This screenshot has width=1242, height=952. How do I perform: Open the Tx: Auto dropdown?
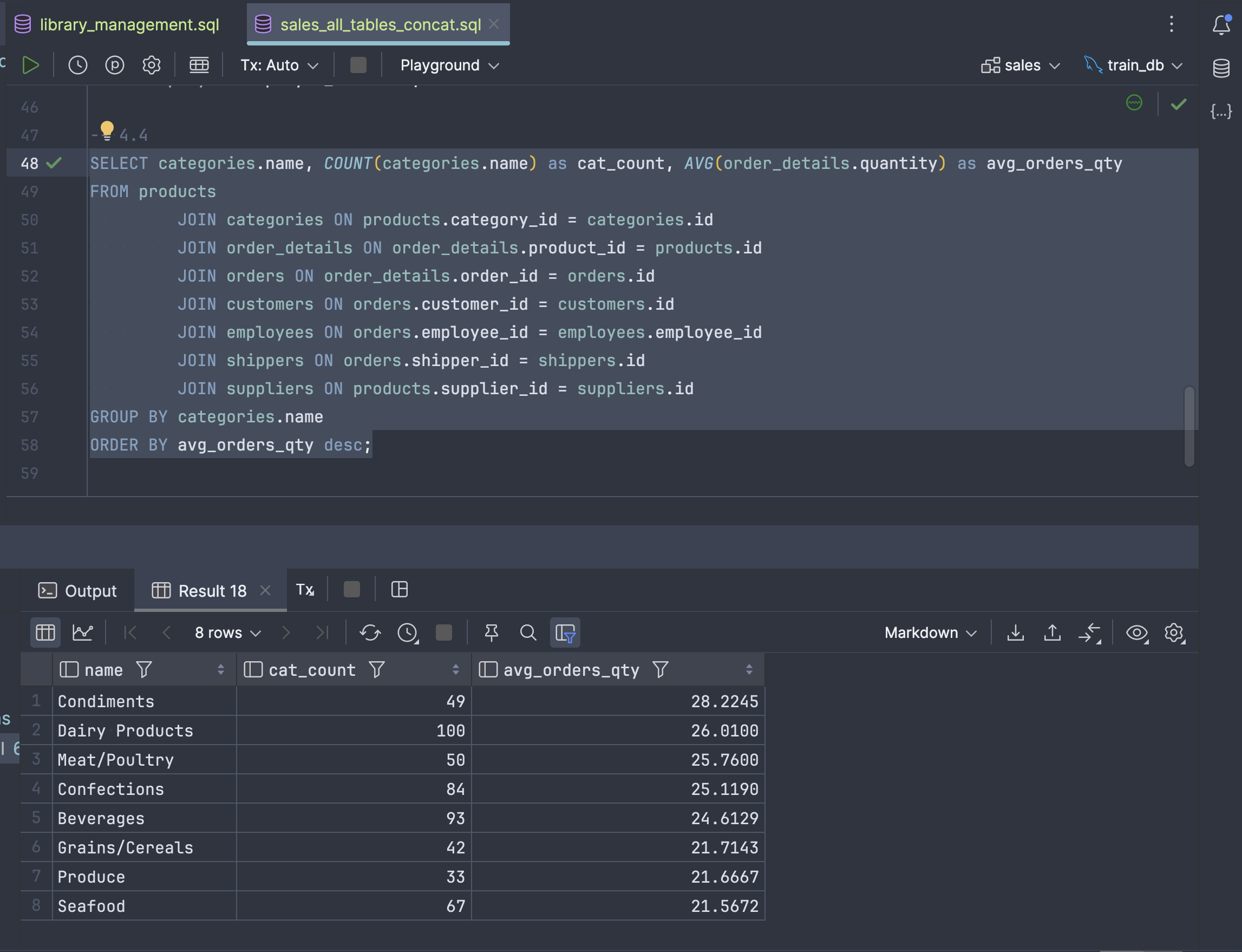tap(279, 65)
